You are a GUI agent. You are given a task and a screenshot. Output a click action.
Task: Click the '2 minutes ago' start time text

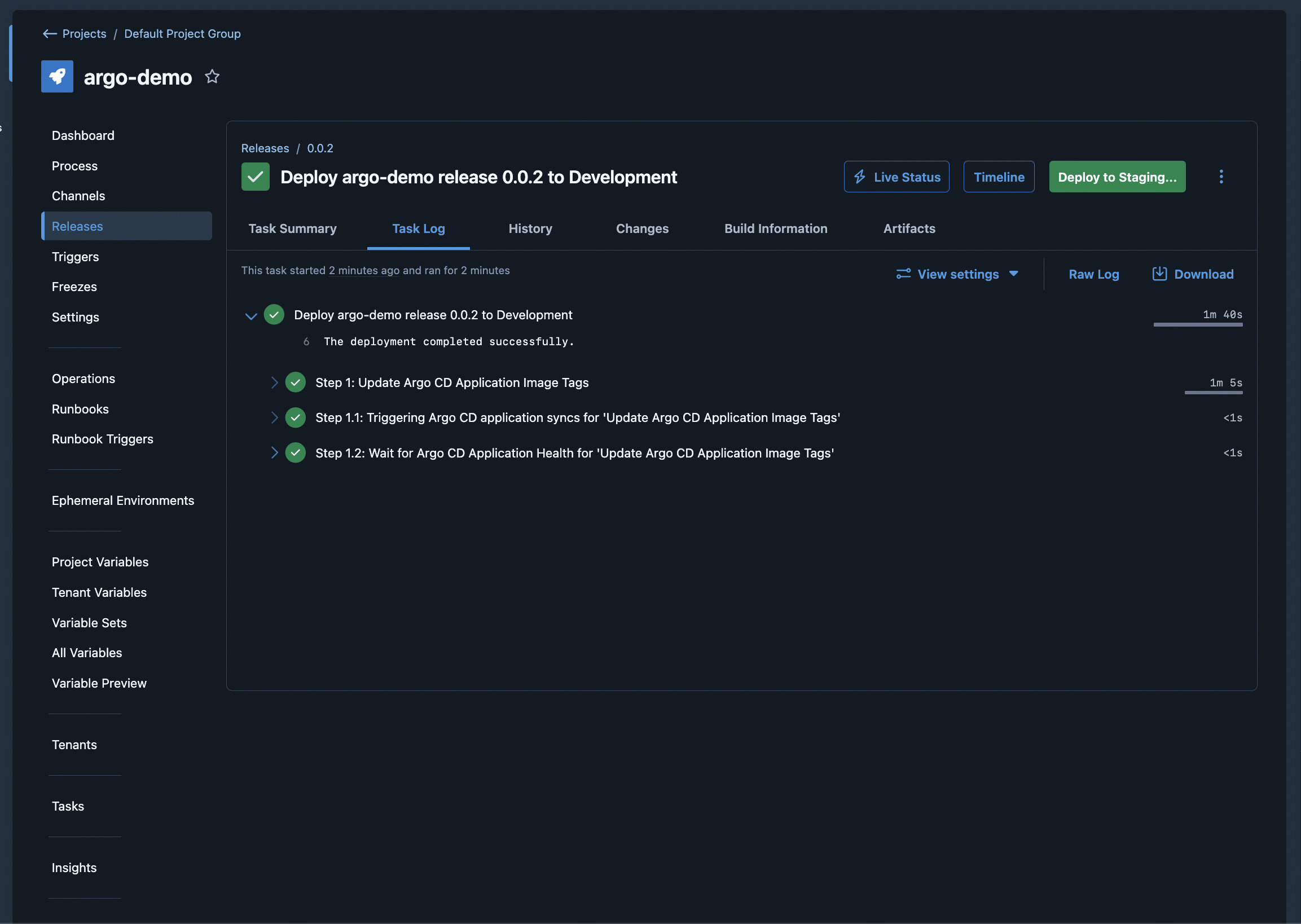click(x=364, y=270)
